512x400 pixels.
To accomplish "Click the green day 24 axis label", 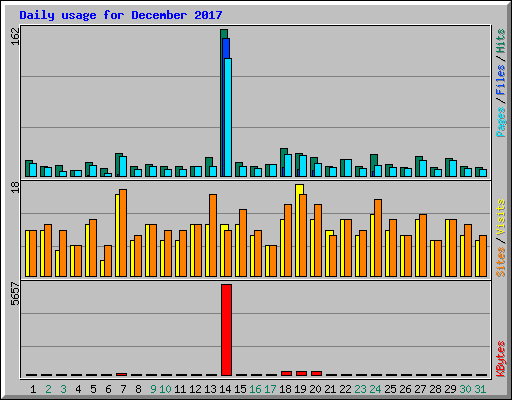I will pyautogui.click(x=375, y=389).
